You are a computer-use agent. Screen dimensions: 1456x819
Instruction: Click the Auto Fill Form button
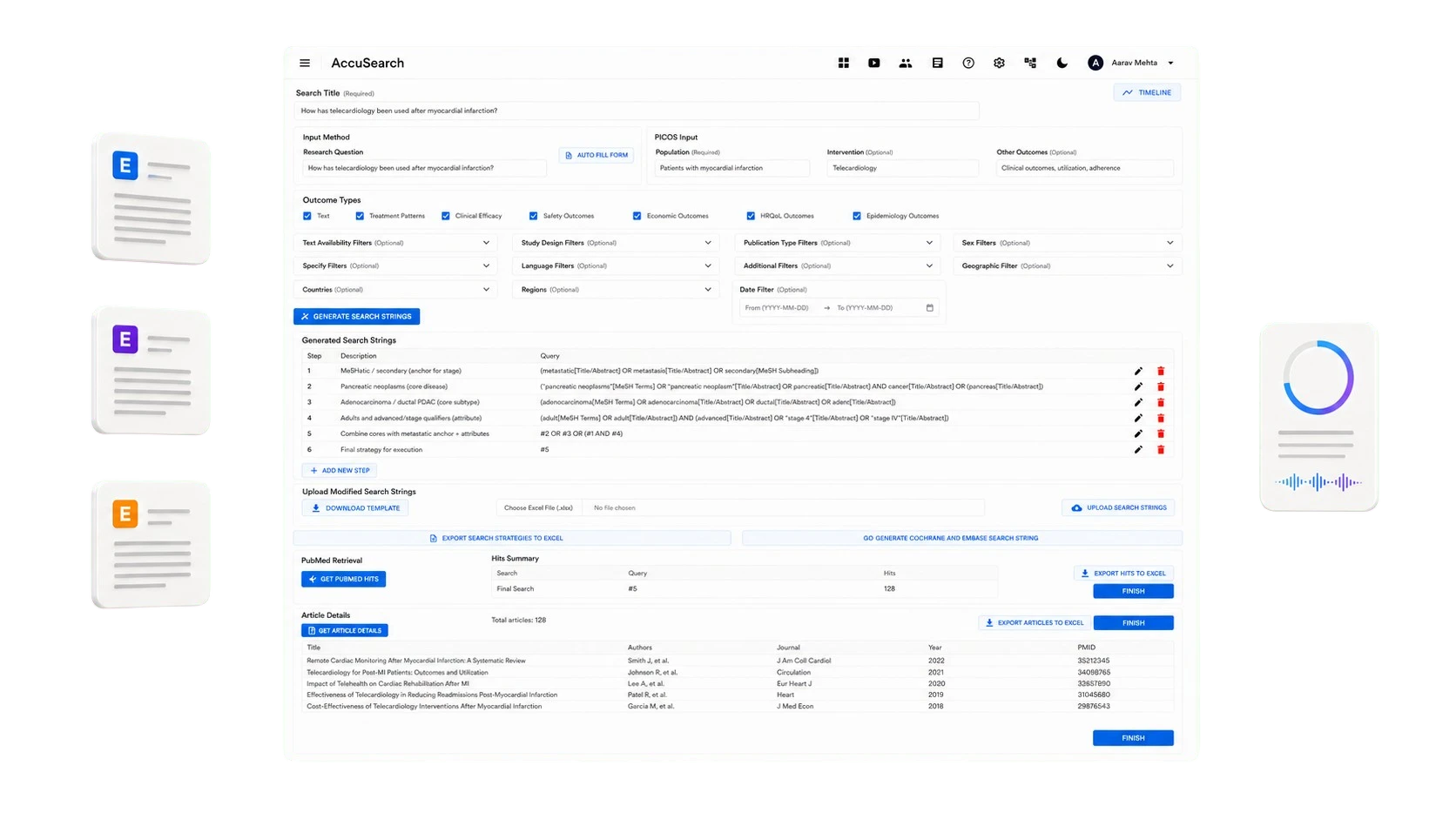click(597, 155)
